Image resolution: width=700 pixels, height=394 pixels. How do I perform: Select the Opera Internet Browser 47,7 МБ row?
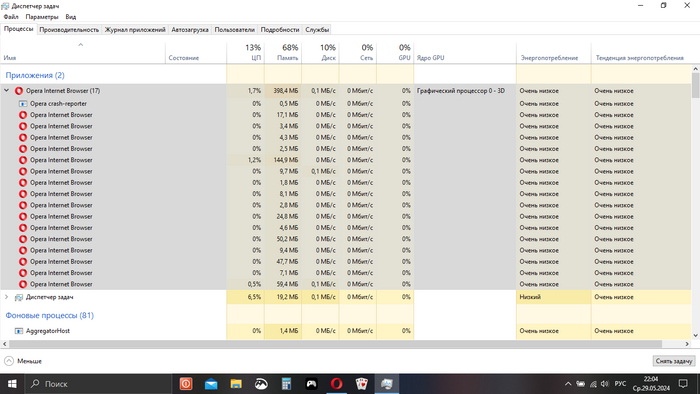tap(346, 262)
